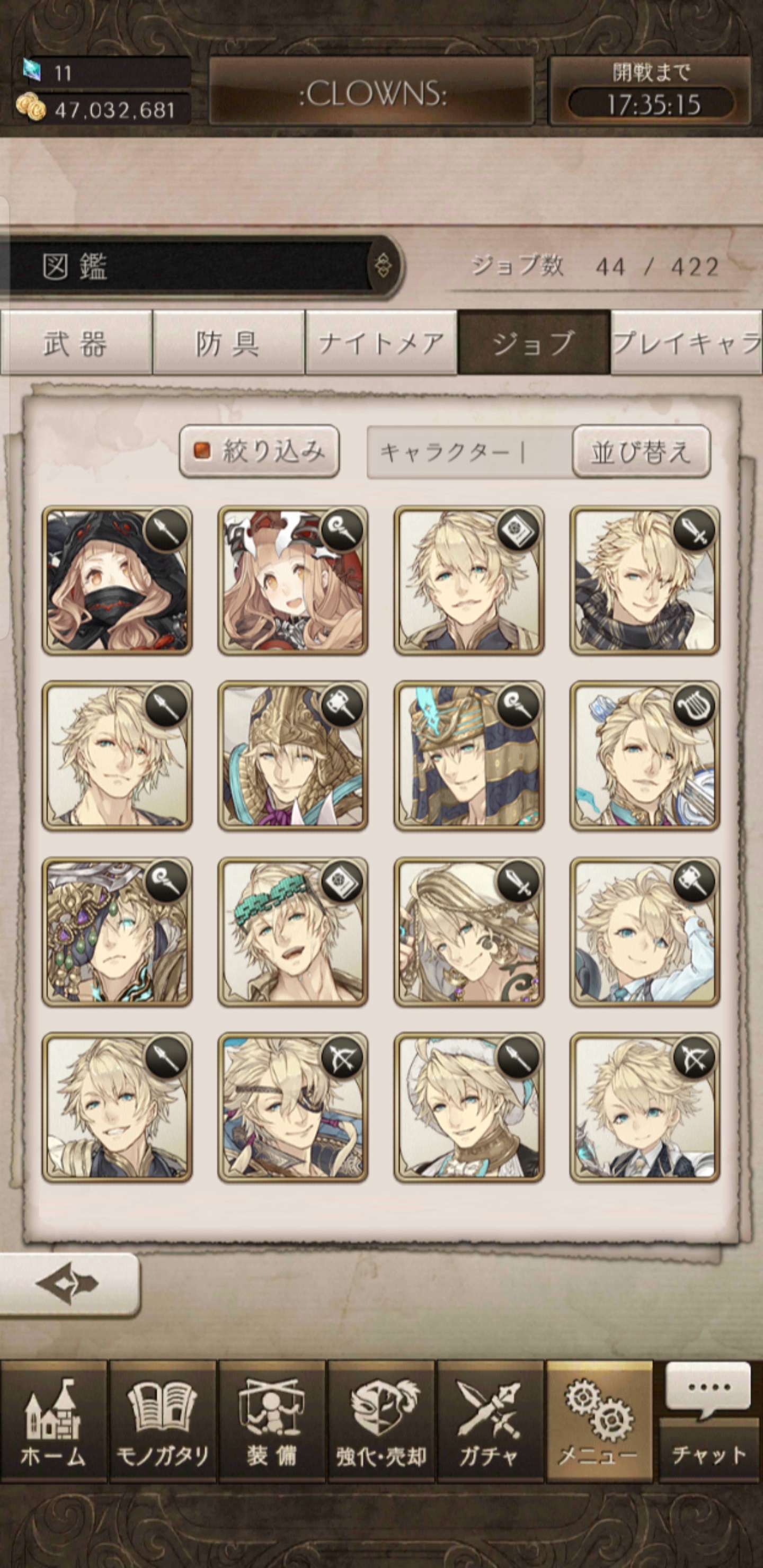Open the ホーム castle icon
This screenshot has width=763, height=1568.
click(x=54, y=1421)
